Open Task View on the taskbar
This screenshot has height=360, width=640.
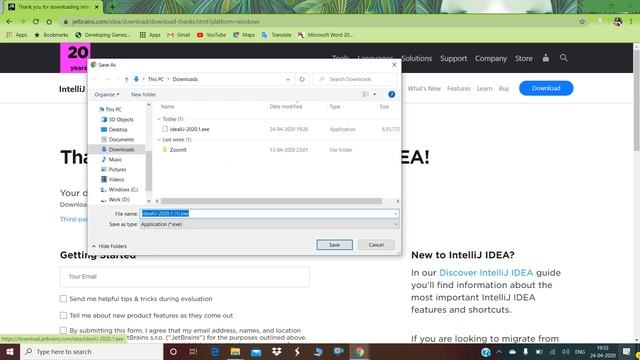[193, 351]
